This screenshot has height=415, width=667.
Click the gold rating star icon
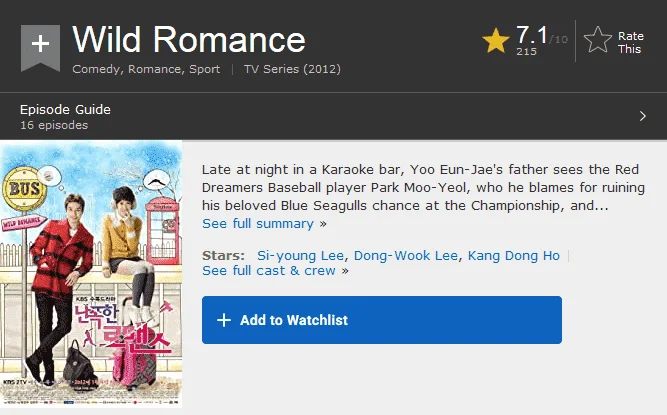click(x=496, y=41)
